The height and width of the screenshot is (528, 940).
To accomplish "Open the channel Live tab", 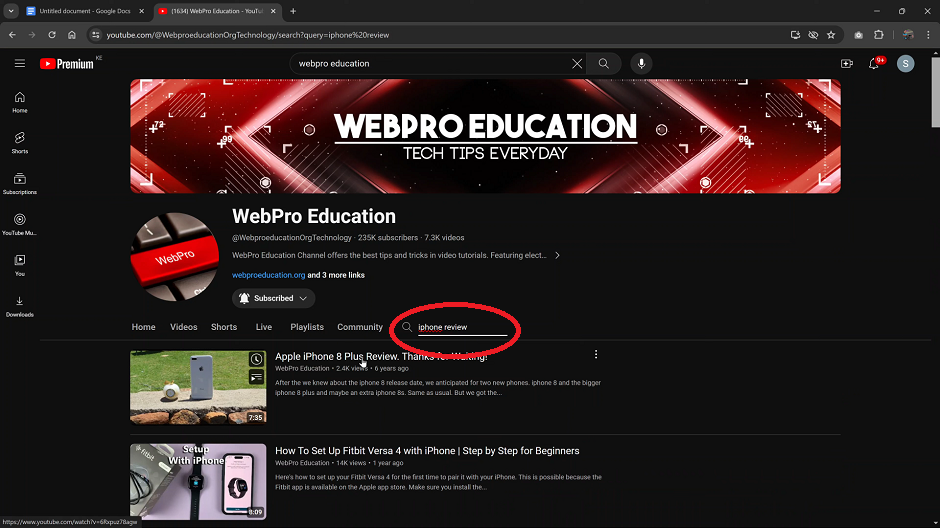I will (264, 327).
